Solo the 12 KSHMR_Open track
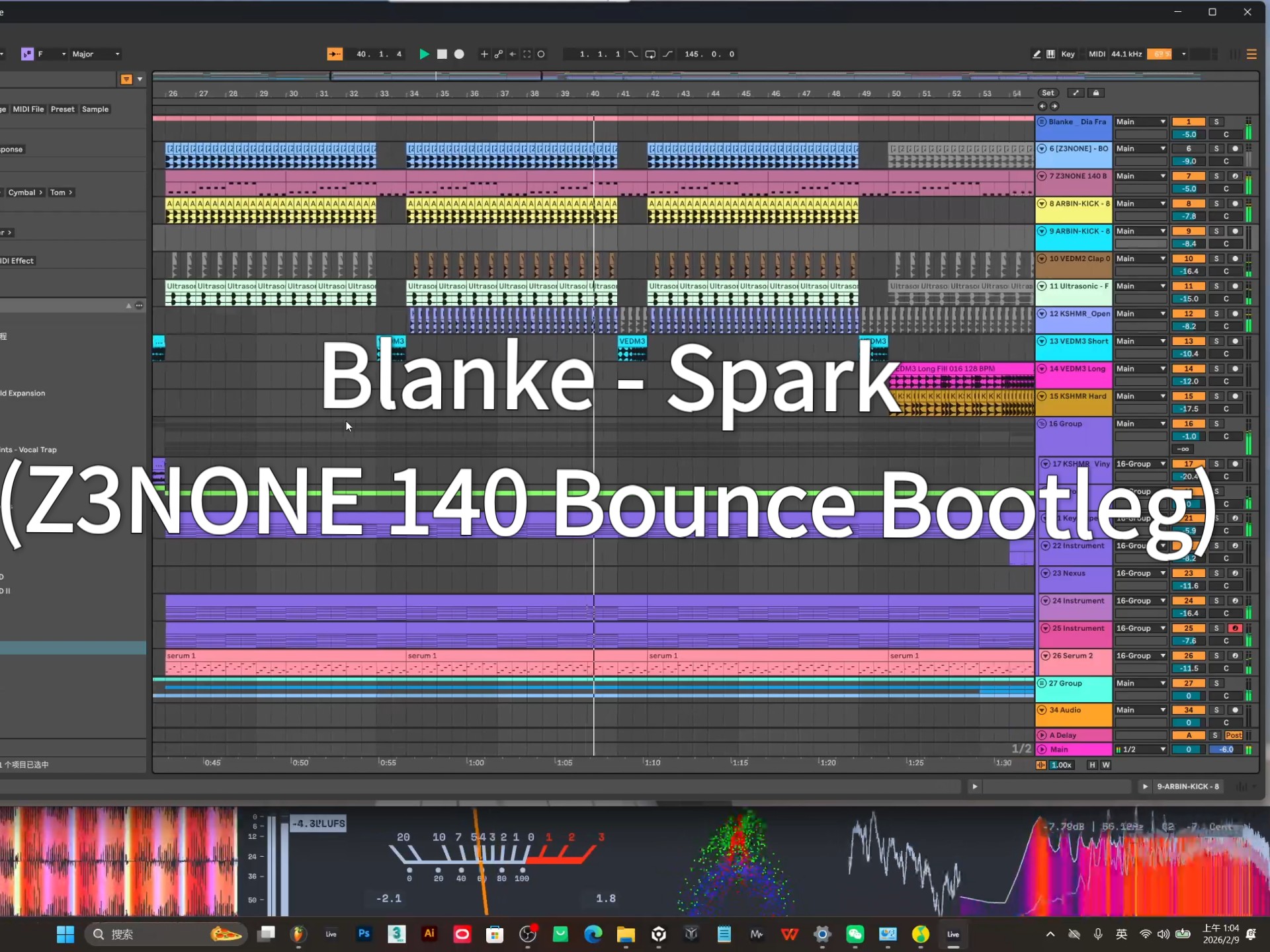Screen dimensions: 1270x952 [1216, 314]
